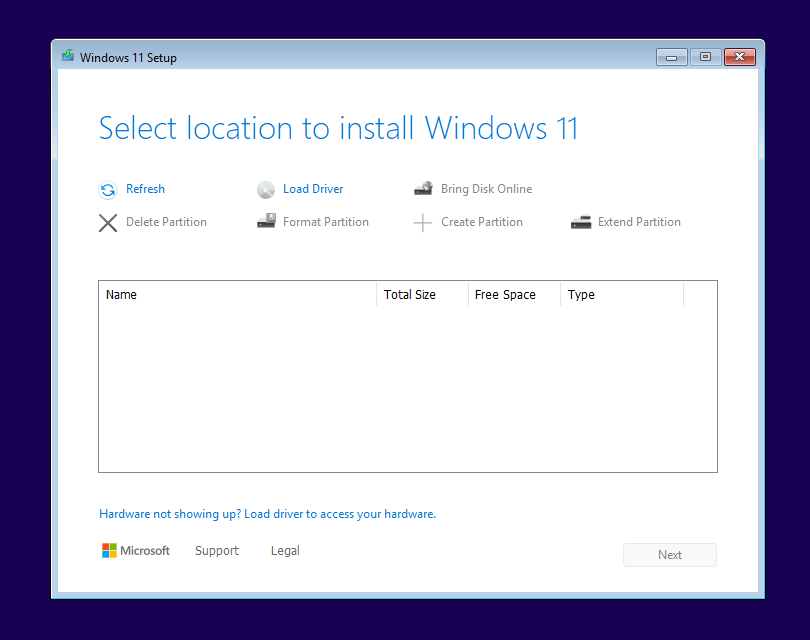
Task: Click the Next button
Action: [669, 555]
